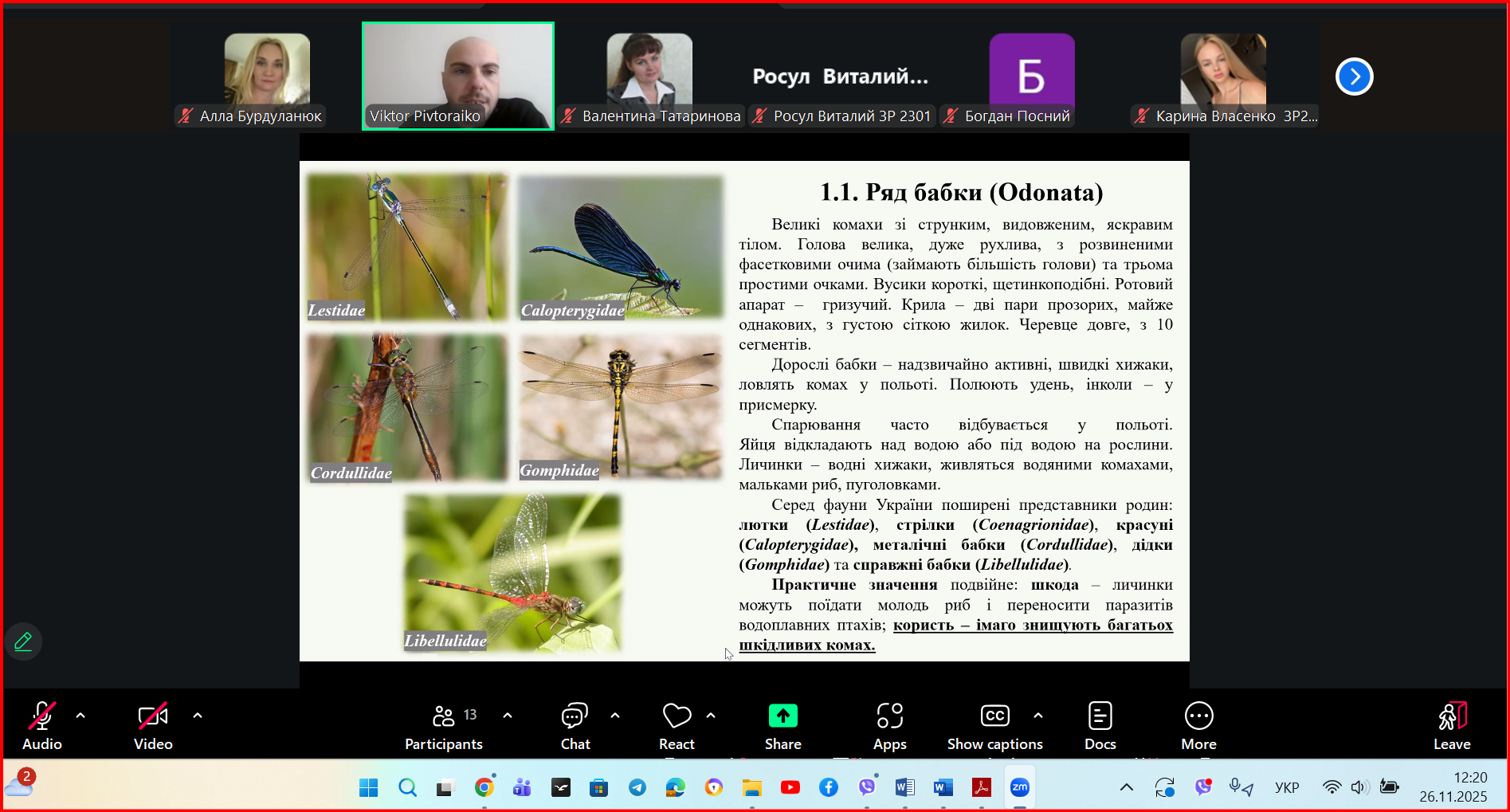The height and width of the screenshot is (812, 1510).
Task: Expand the Show captions options arrow
Action: [x=1038, y=716]
